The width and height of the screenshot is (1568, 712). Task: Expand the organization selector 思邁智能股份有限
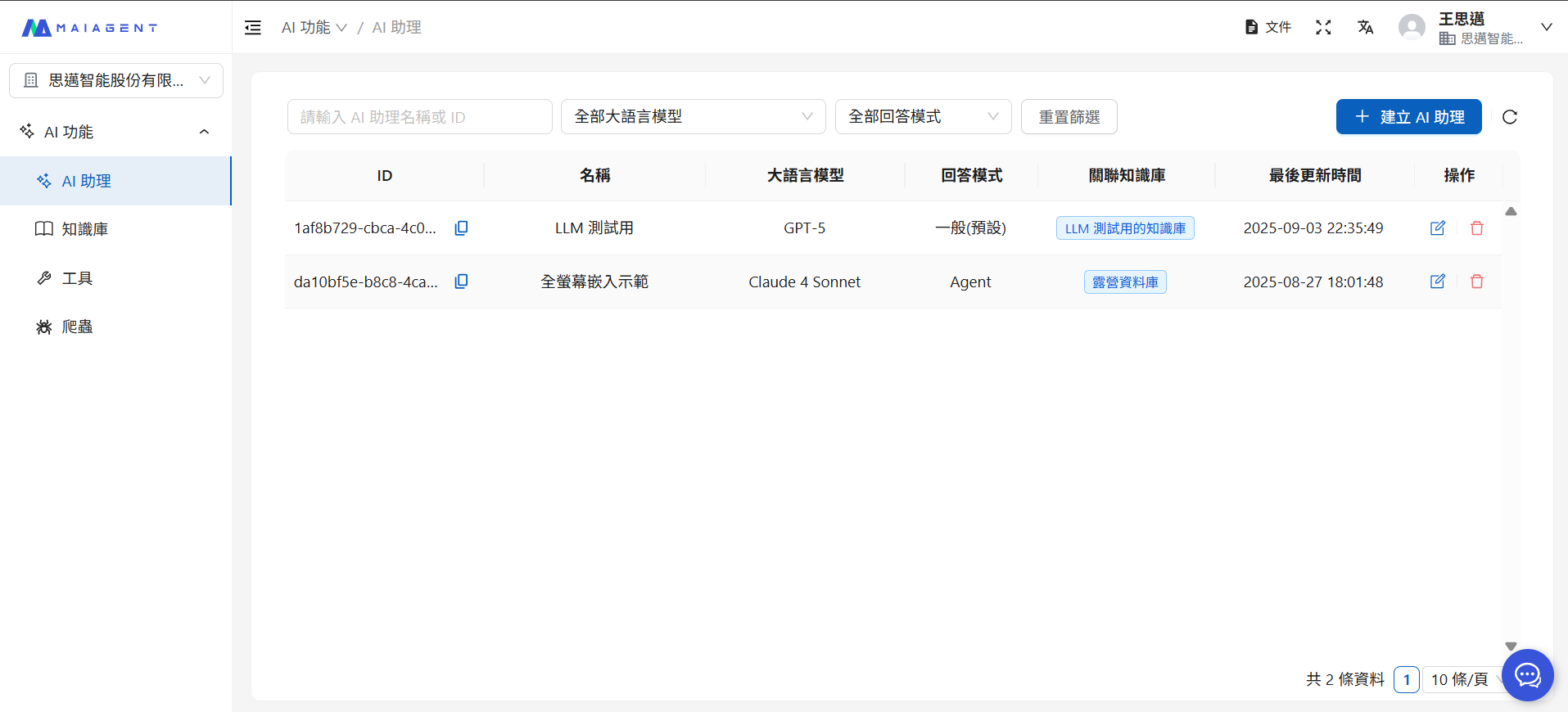coord(116,80)
